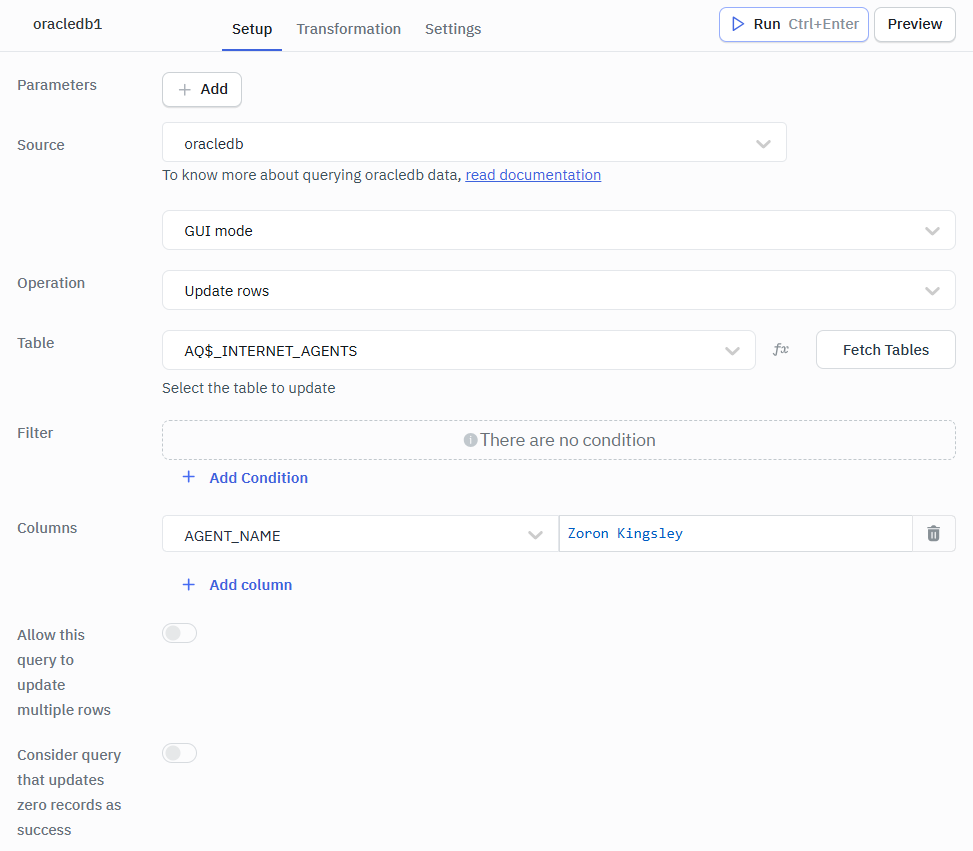Viewport: 973px width, 851px height.
Task: Toggle allow query to update multiple rows
Action: tap(179, 633)
